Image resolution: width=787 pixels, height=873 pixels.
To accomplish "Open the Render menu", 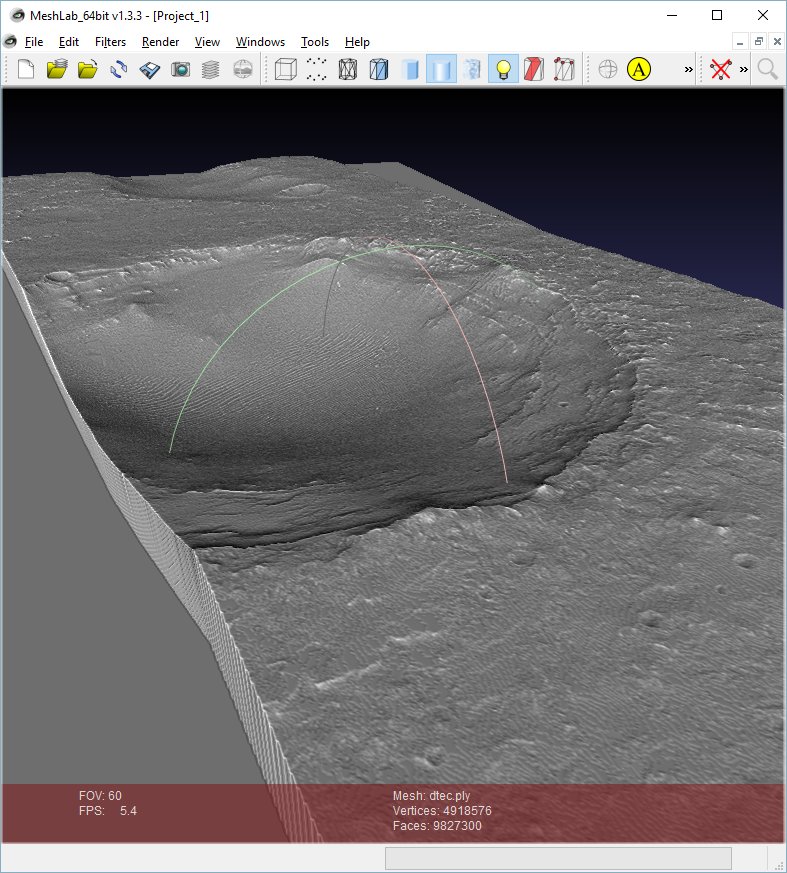I will [x=160, y=42].
